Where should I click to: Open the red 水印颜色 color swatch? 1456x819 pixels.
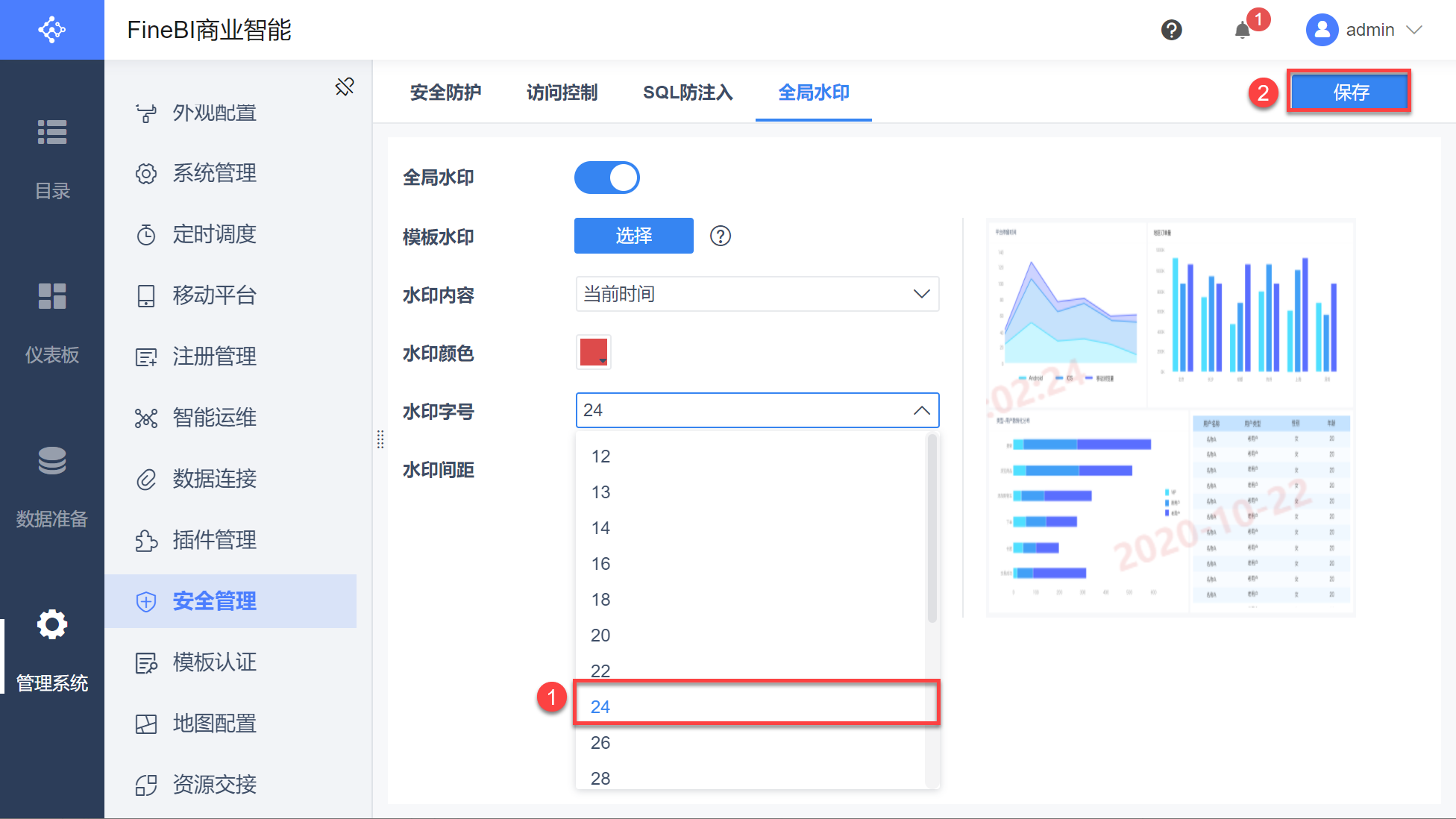coord(594,352)
